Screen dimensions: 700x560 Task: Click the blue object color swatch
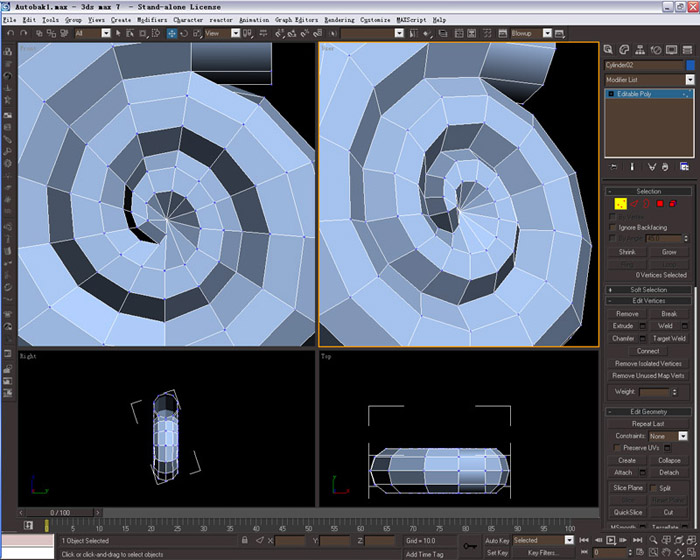click(690, 65)
